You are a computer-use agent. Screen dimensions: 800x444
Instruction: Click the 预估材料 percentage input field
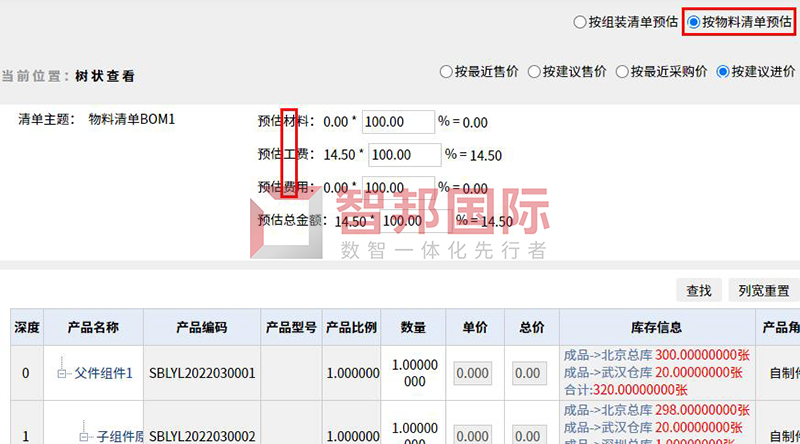click(x=397, y=121)
